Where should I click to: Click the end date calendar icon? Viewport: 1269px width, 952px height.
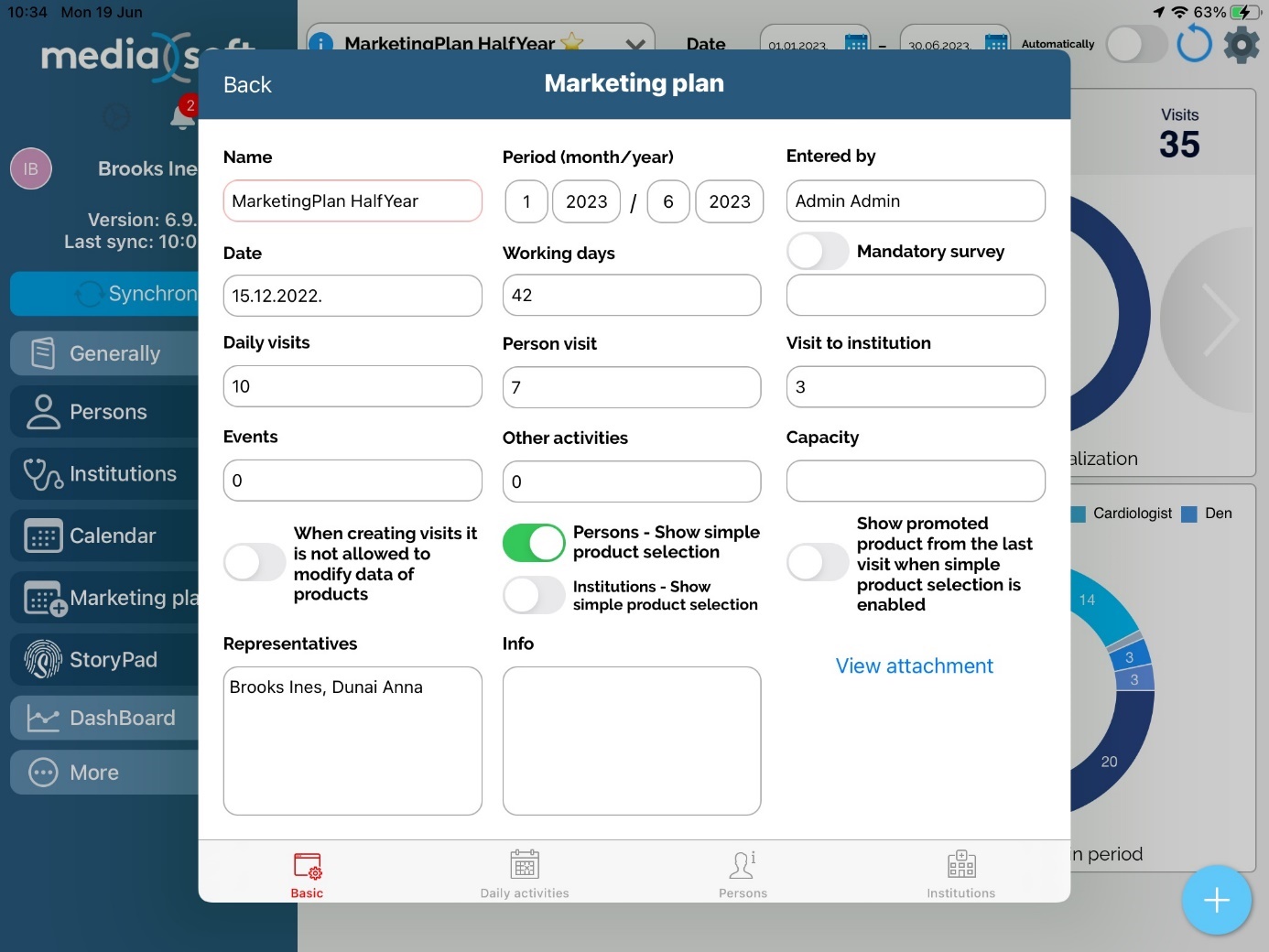(996, 42)
